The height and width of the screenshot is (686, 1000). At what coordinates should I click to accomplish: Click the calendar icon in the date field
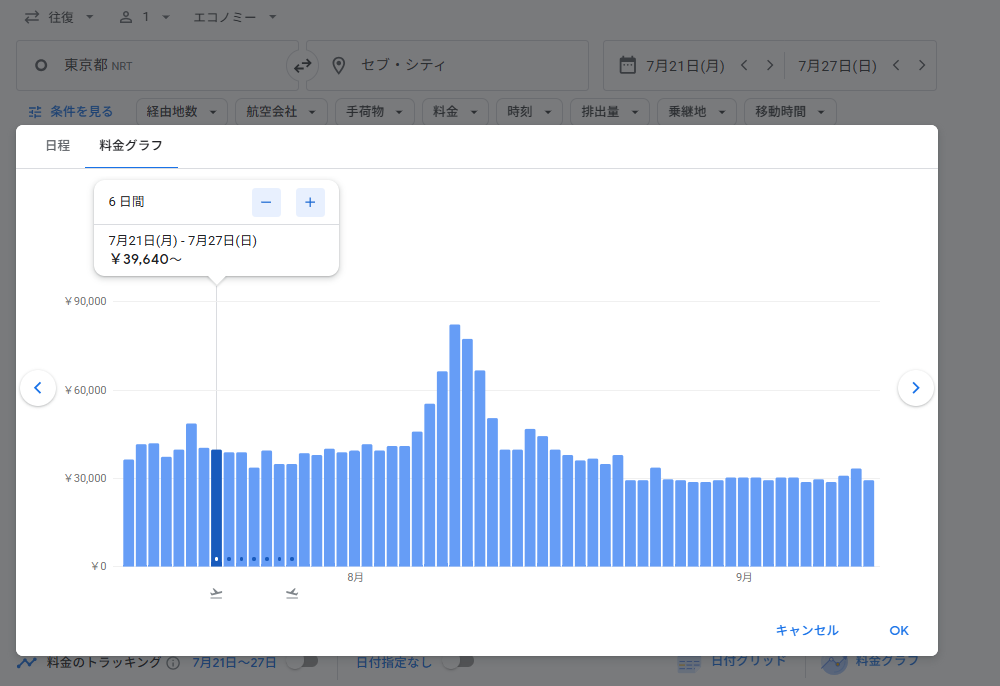pos(628,65)
